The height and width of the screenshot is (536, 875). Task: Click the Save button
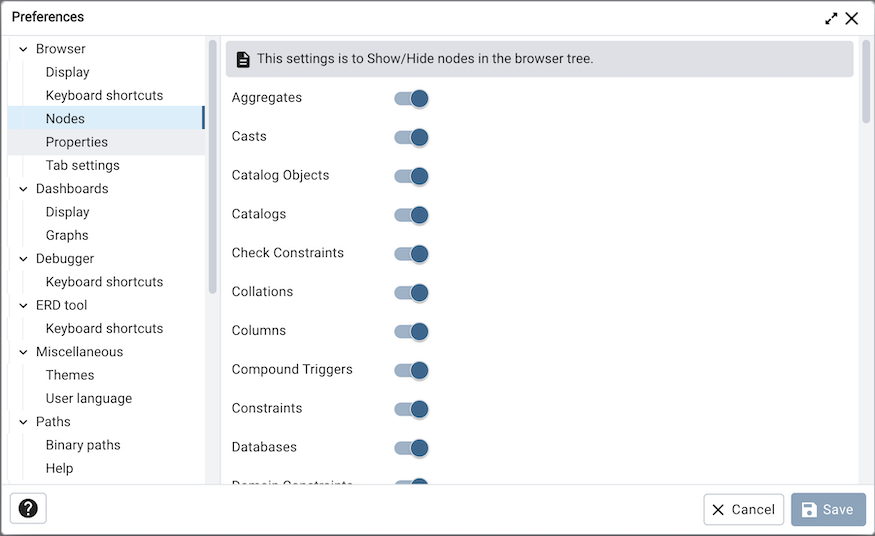(x=828, y=510)
